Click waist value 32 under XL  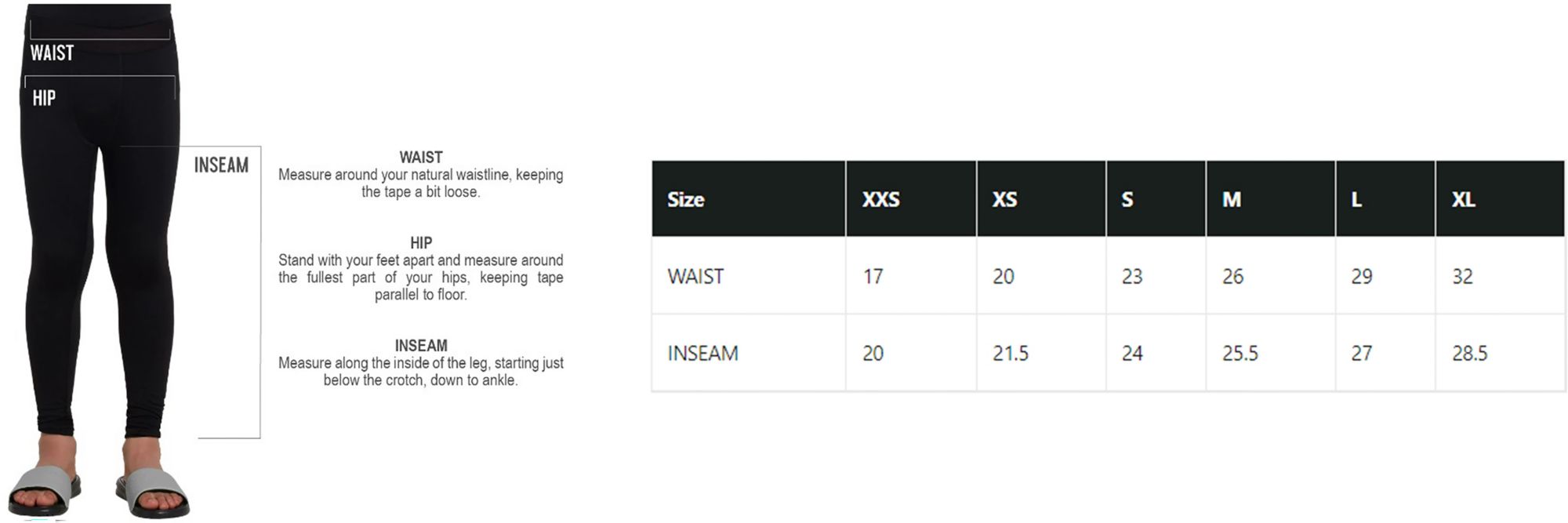click(x=1462, y=276)
